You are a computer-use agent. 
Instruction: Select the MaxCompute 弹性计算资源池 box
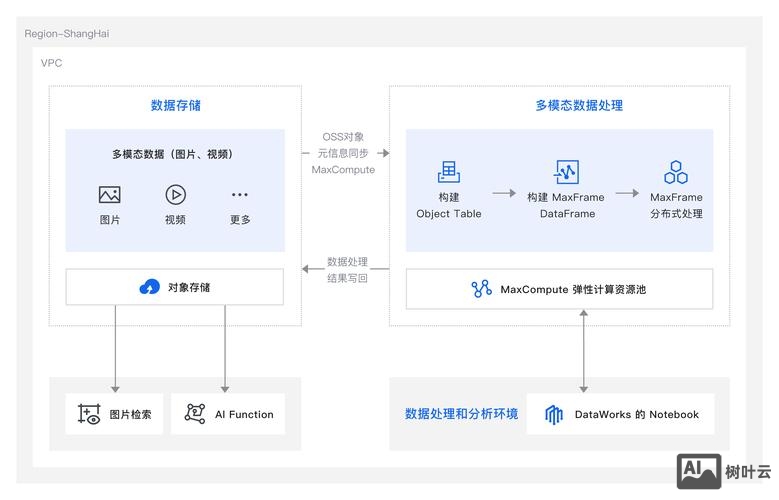[x=559, y=289]
